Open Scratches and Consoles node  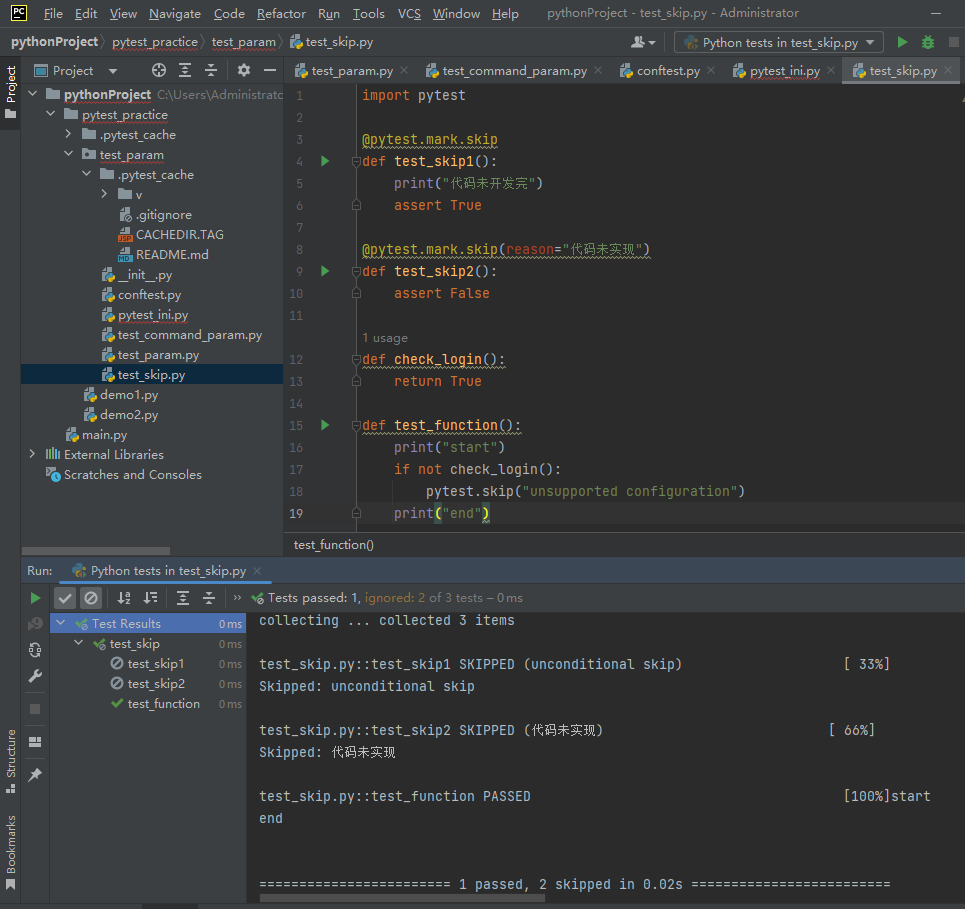point(132,475)
